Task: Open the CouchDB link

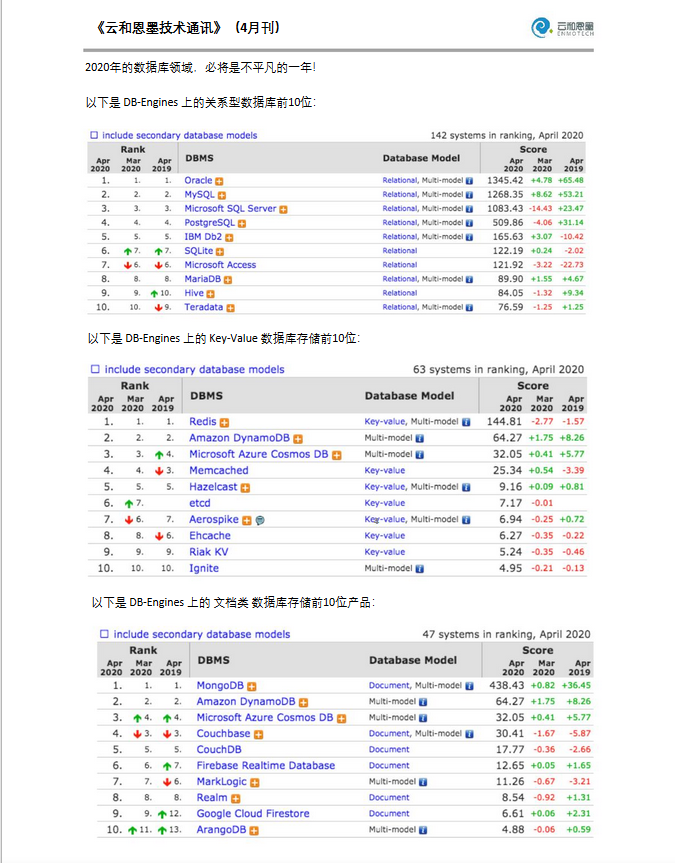Action: pyautogui.click(x=219, y=750)
